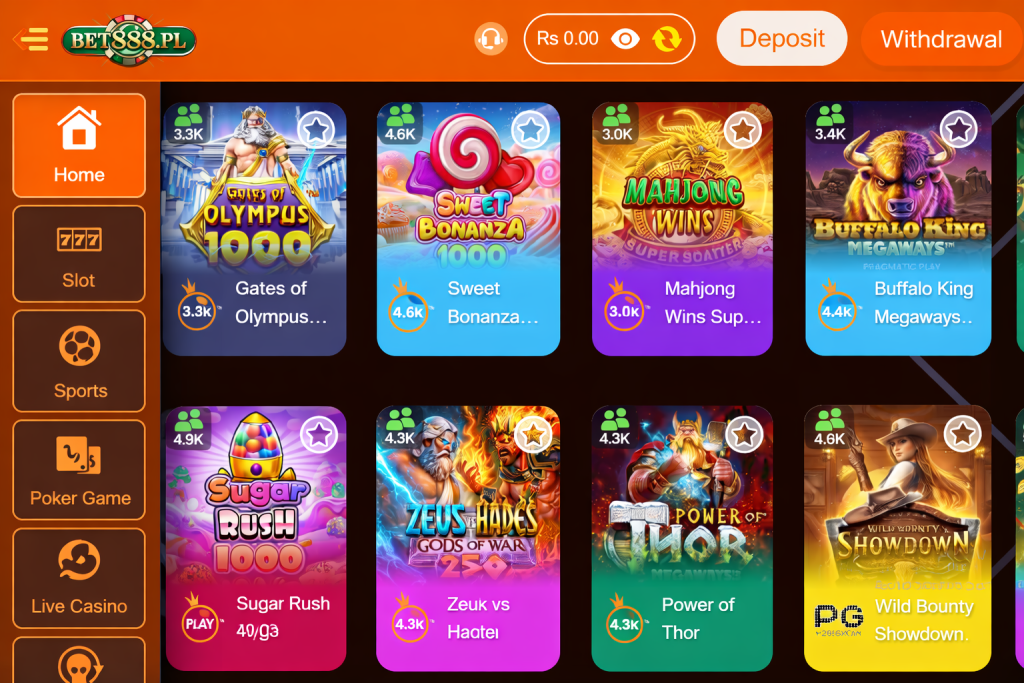Refresh the balance with the yellow arrows icon
Image resolution: width=1024 pixels, height=683 pixels.
667,39
